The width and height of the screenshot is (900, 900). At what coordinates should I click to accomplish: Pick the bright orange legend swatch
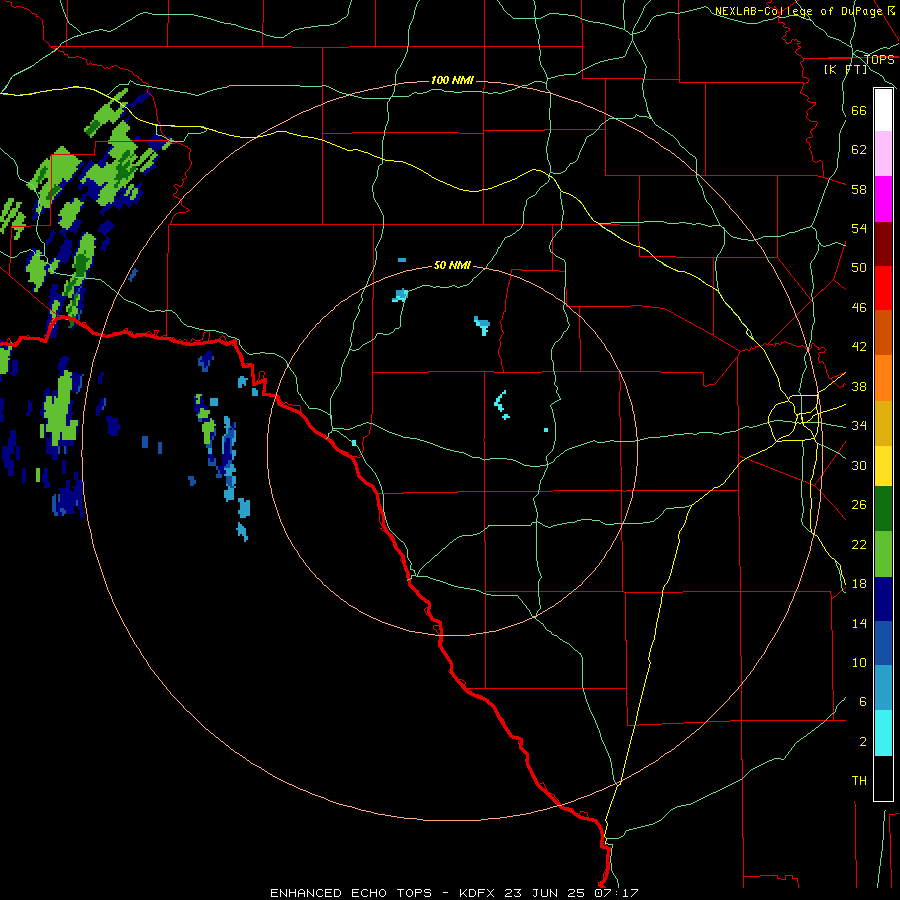click(883, 378)
